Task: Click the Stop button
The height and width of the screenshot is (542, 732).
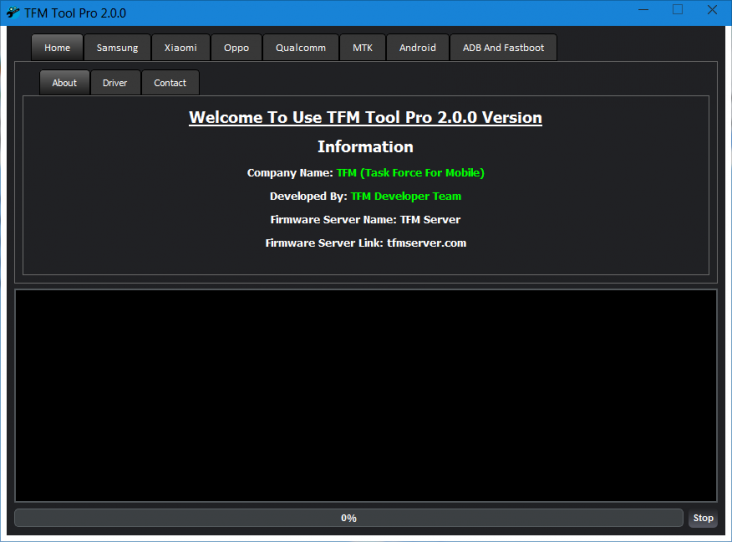Action: 703,518
